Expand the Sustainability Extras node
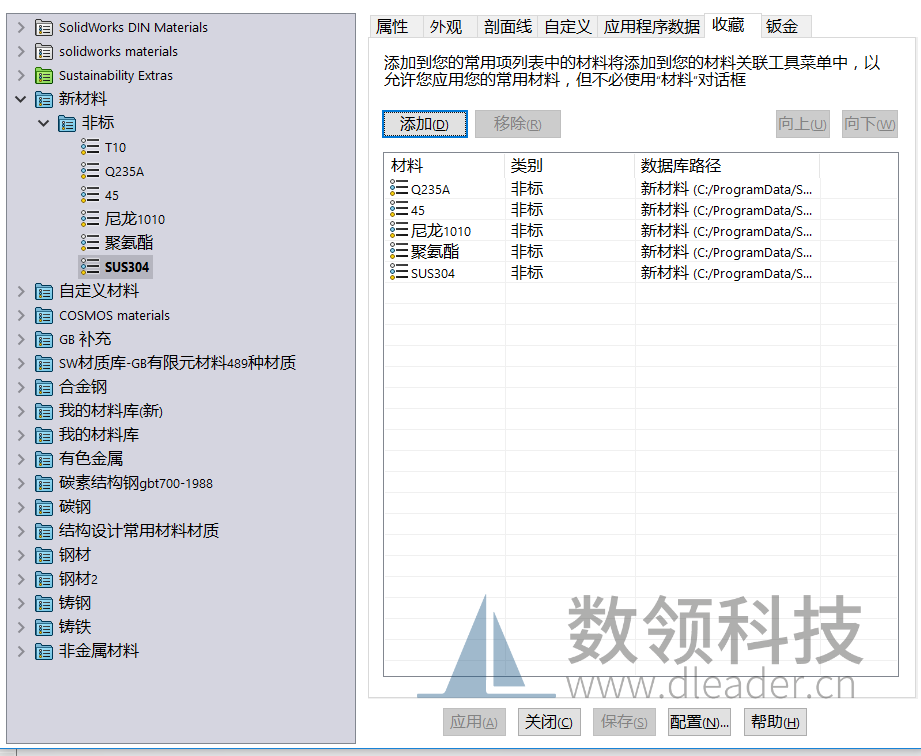 click(21, 75)
